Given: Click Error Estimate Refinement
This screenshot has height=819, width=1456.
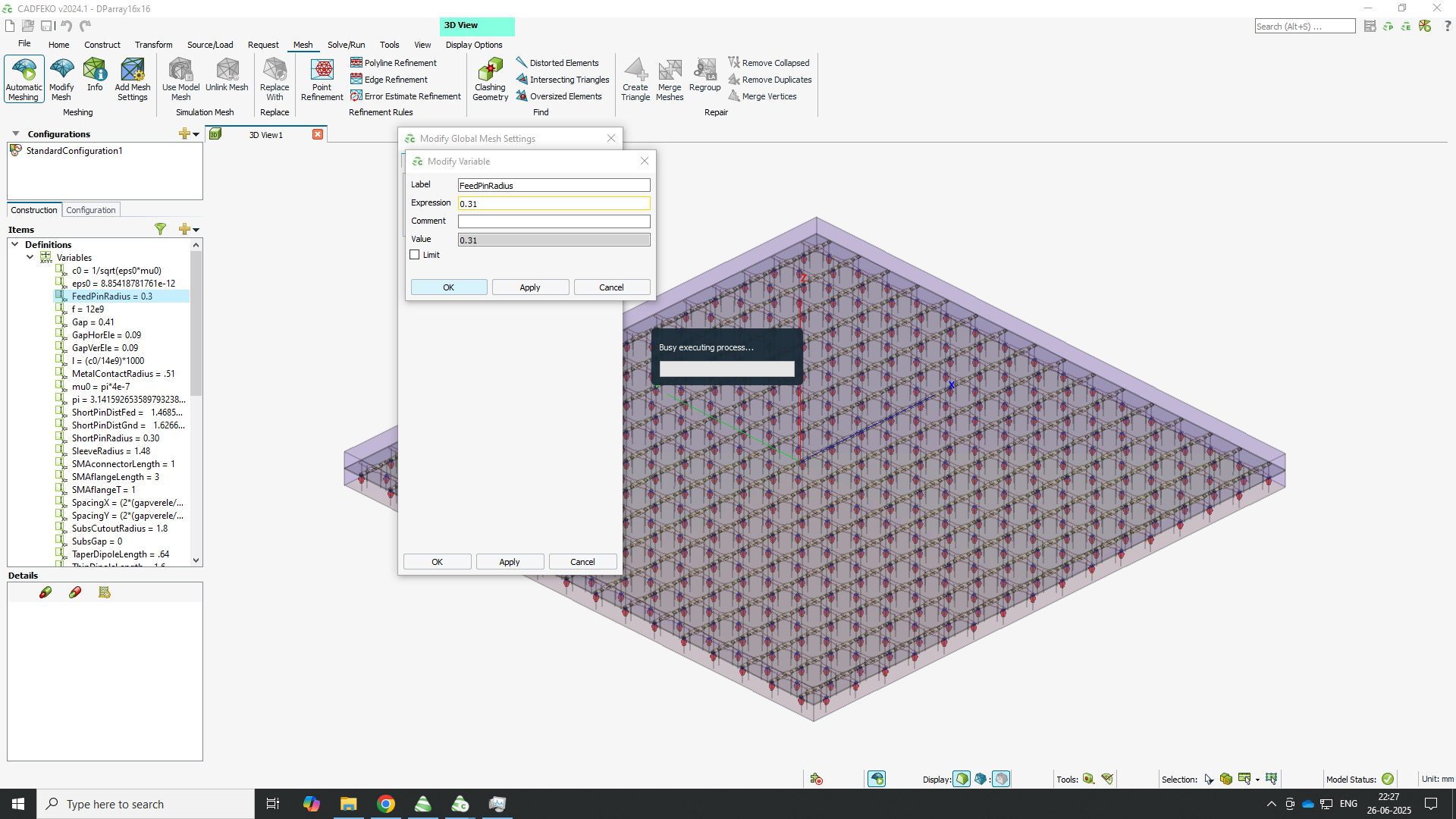Looking at the screenshot, I should pyautogui.click(x=406, y=96).
